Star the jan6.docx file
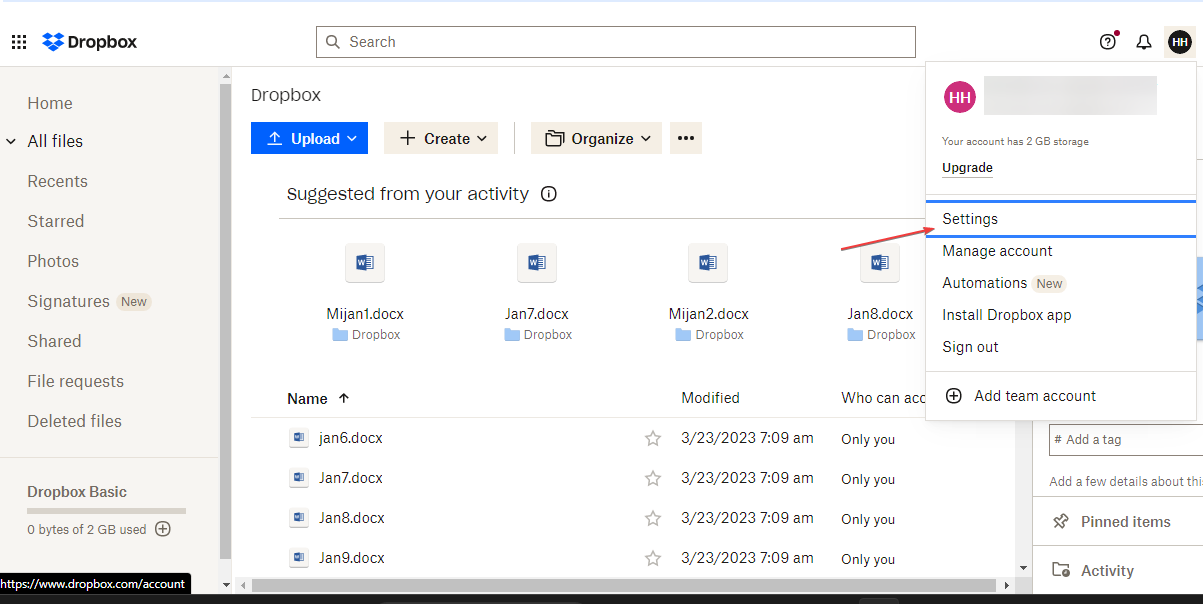Screen dimensions: 1203x604 [x=653, y=438]
